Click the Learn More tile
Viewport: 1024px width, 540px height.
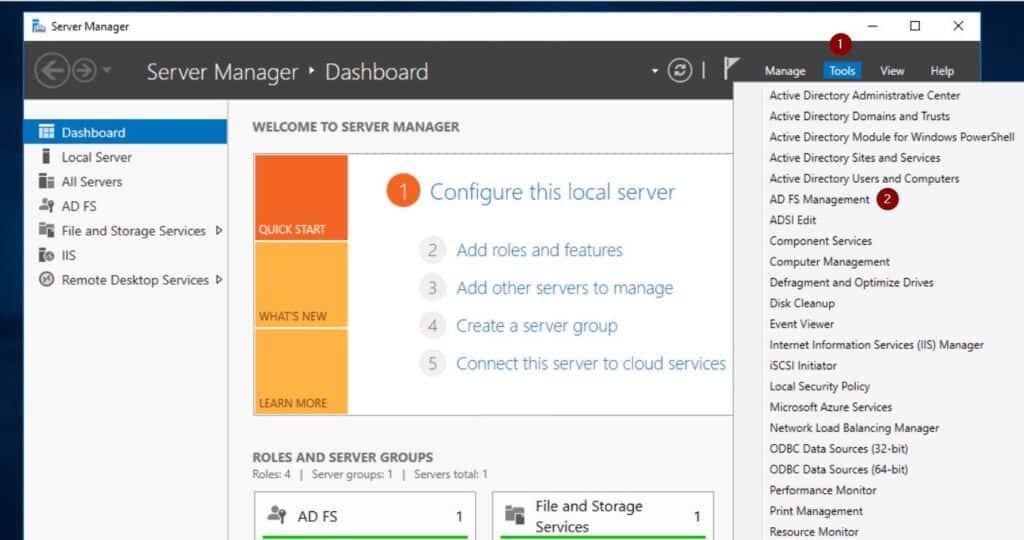(x=301, y=371)
